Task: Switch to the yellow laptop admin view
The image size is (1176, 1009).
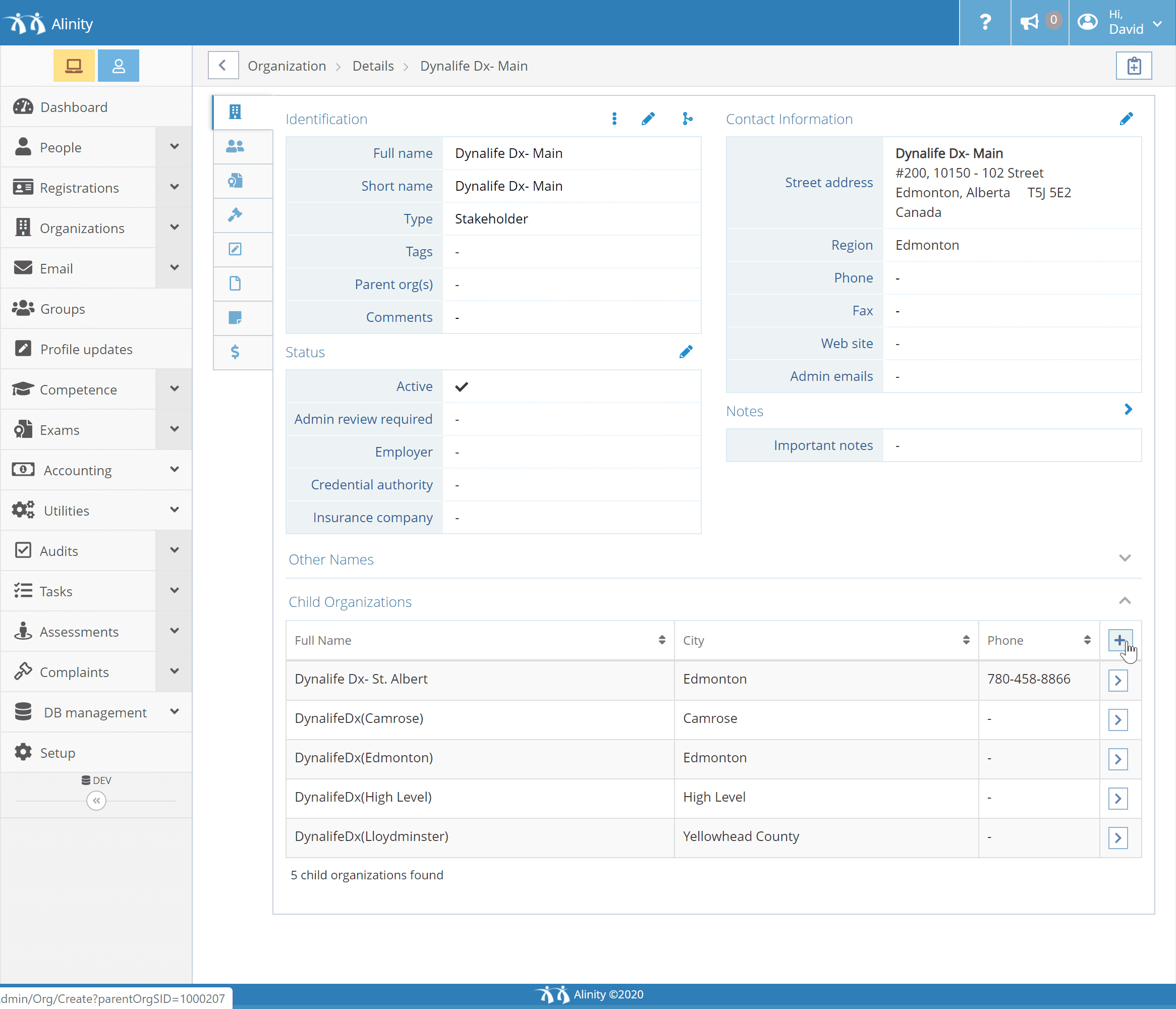Action: (x=74, y=66)
